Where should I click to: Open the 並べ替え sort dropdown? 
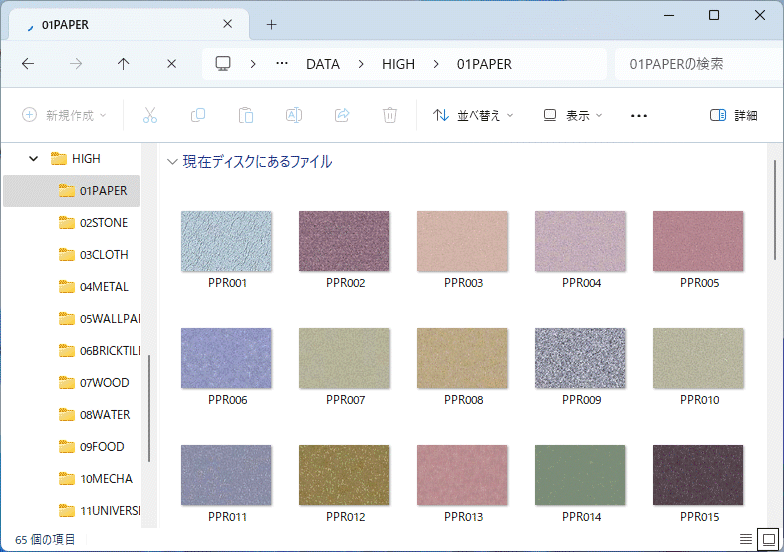[x=473, y=116]
